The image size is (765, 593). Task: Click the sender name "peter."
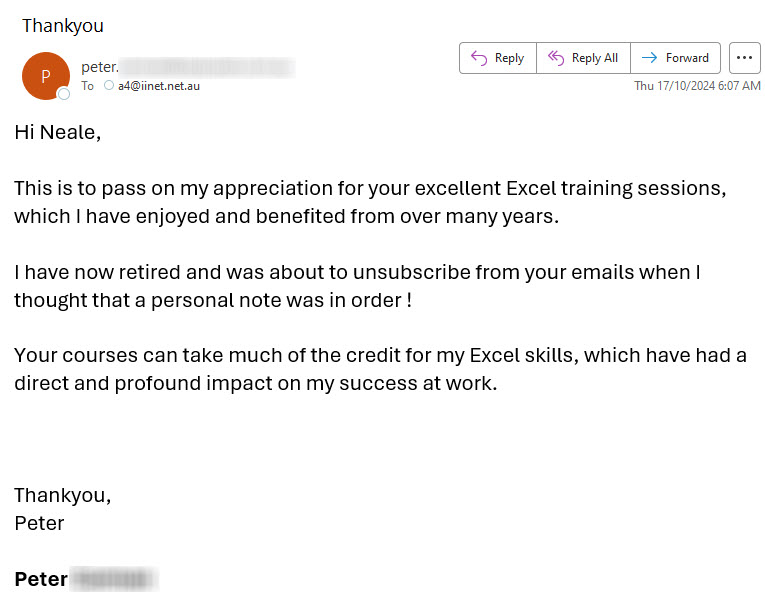100,67
